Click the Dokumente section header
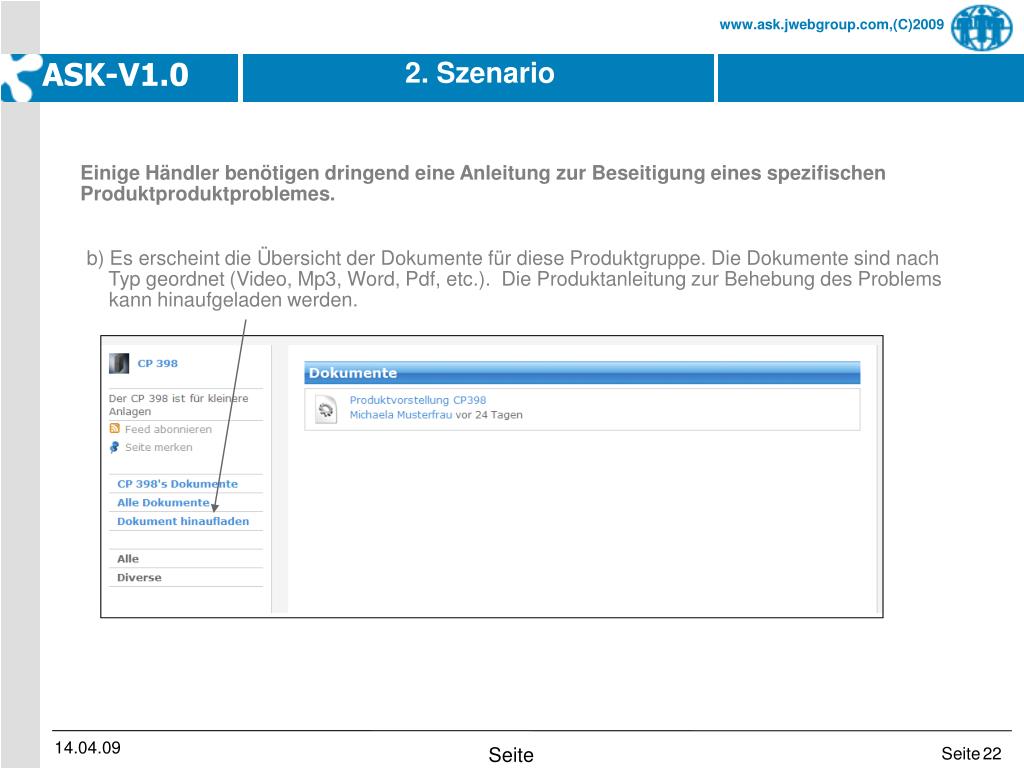The width and height of the screenshot is (1024, 768). (582, 372)
